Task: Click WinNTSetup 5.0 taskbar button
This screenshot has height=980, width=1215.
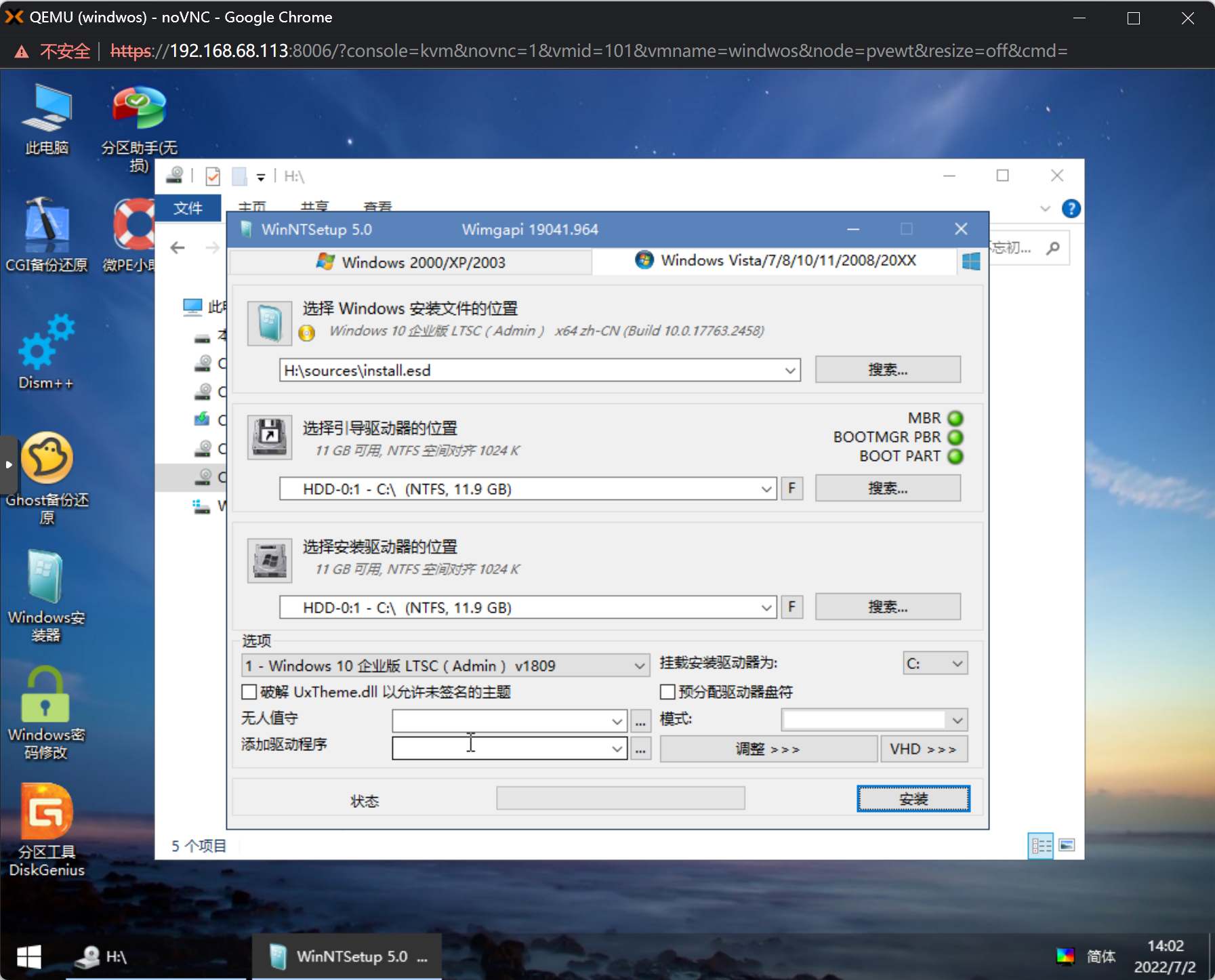Action: (x=347, y=956)
